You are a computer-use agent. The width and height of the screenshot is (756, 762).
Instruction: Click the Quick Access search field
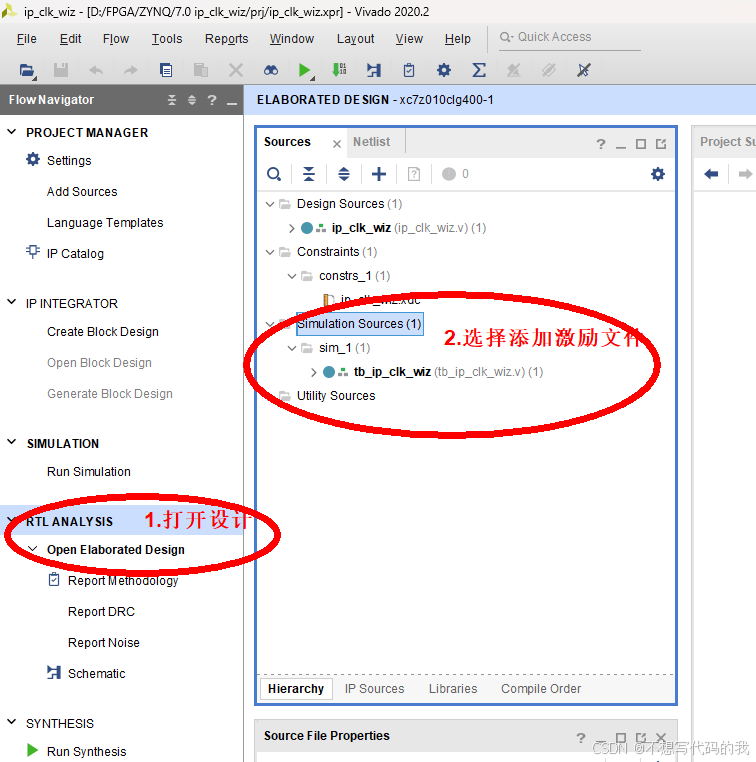[570, 37]
